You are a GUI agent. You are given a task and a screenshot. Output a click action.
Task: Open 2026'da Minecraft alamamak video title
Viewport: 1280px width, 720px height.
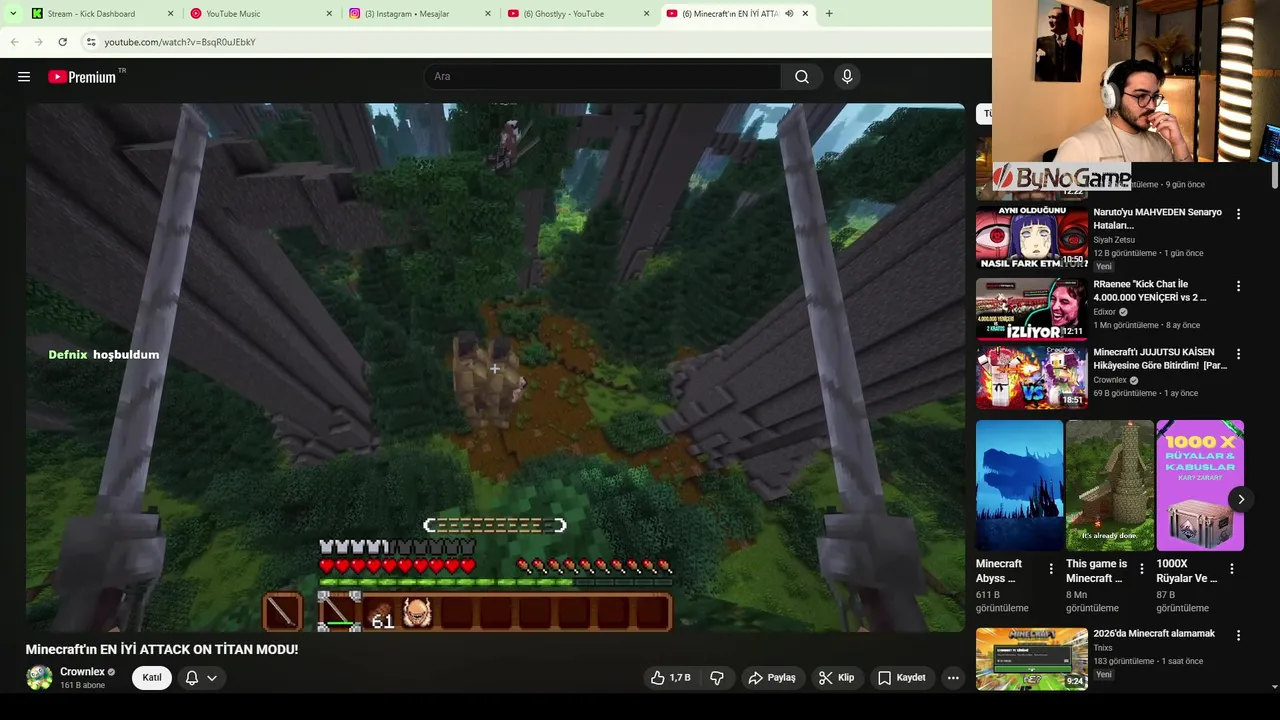(x=1154, y=634)
